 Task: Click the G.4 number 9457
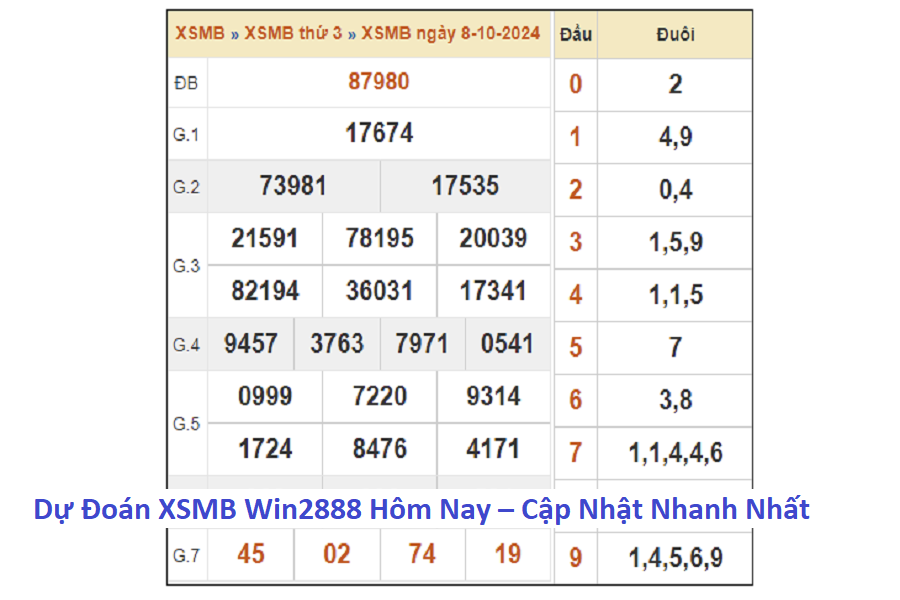click(251, 344)
